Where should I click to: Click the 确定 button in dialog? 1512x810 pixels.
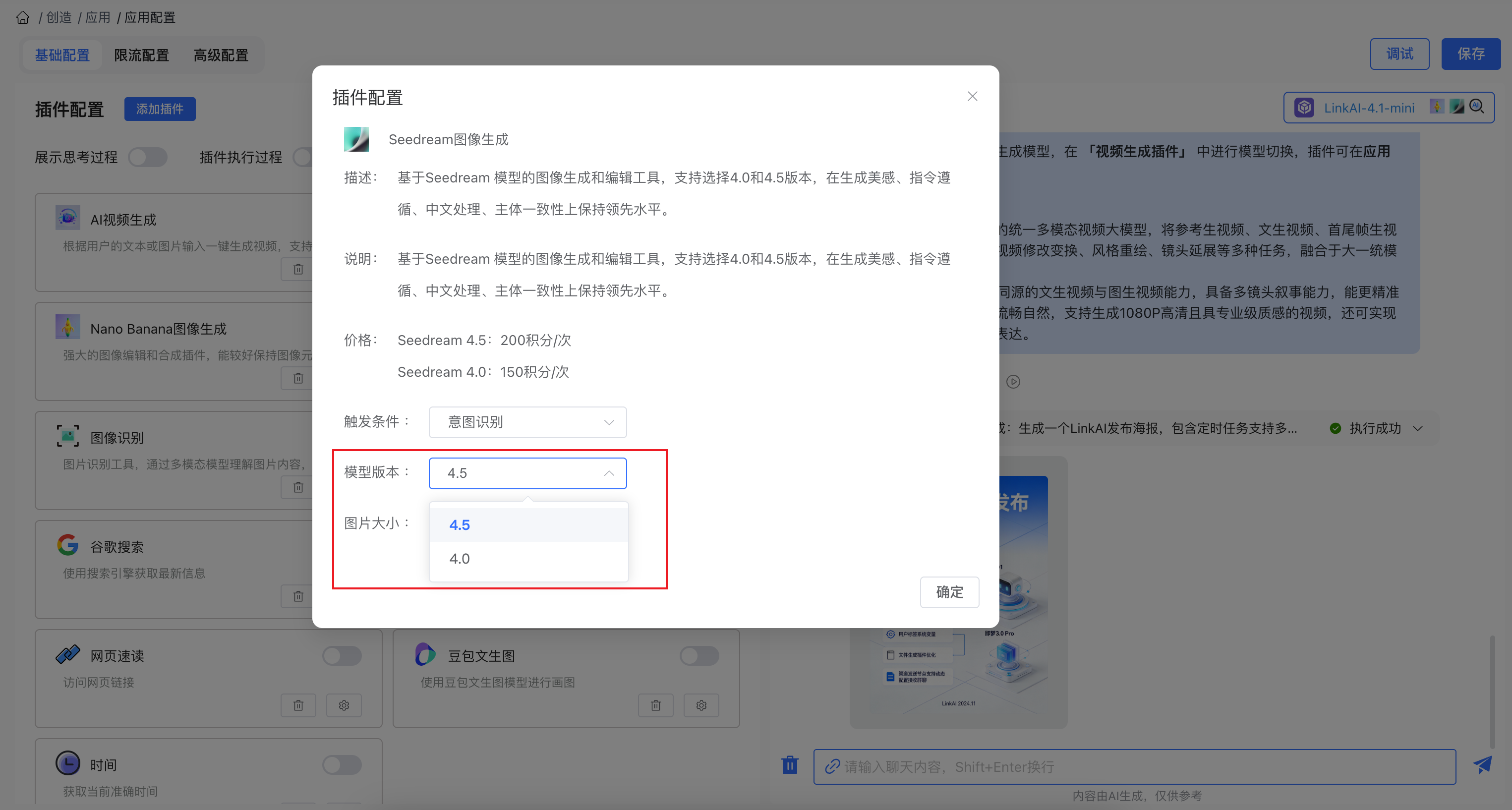(949, 592)
